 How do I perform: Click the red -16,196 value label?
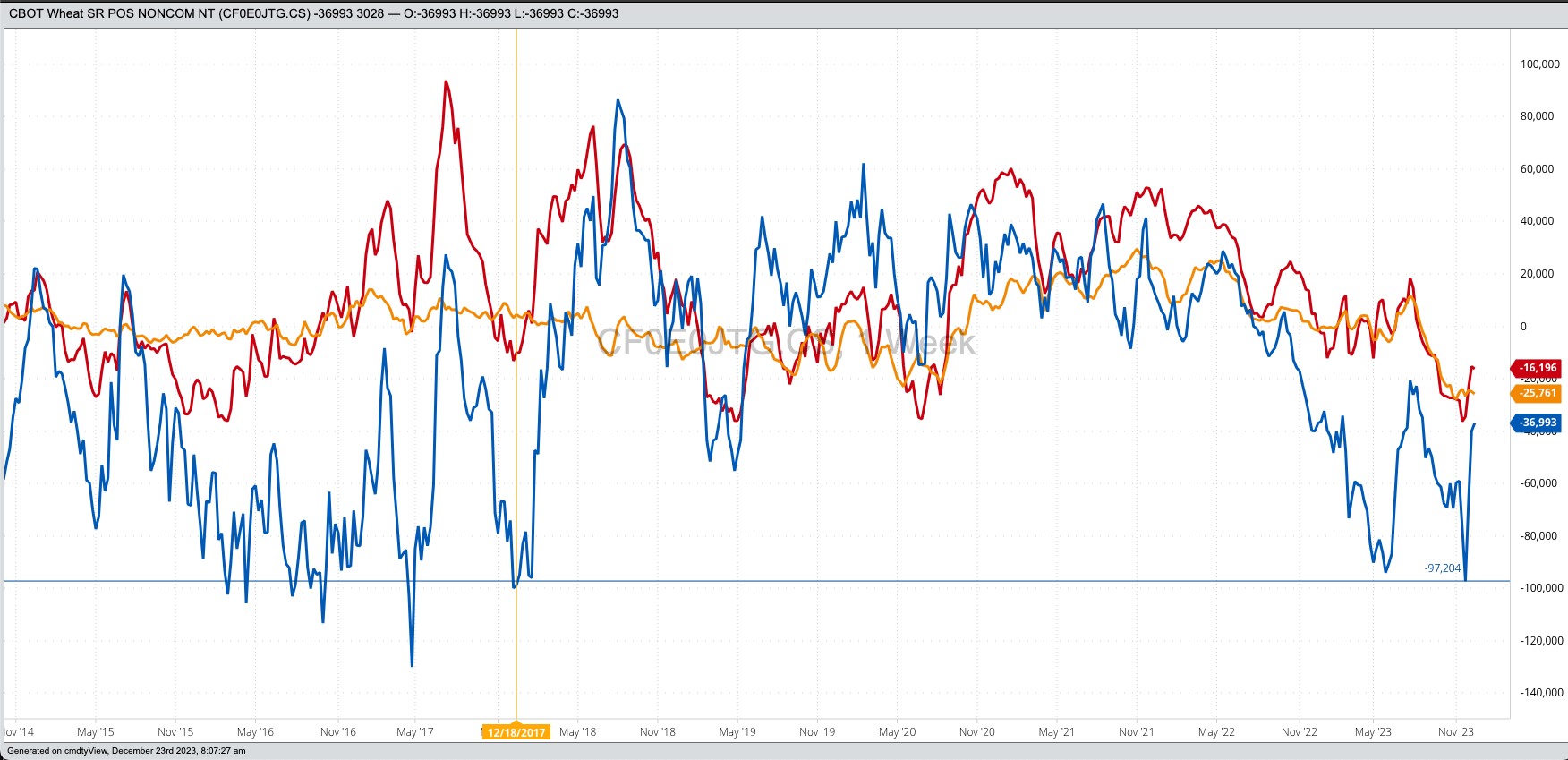pos(1538,368)
